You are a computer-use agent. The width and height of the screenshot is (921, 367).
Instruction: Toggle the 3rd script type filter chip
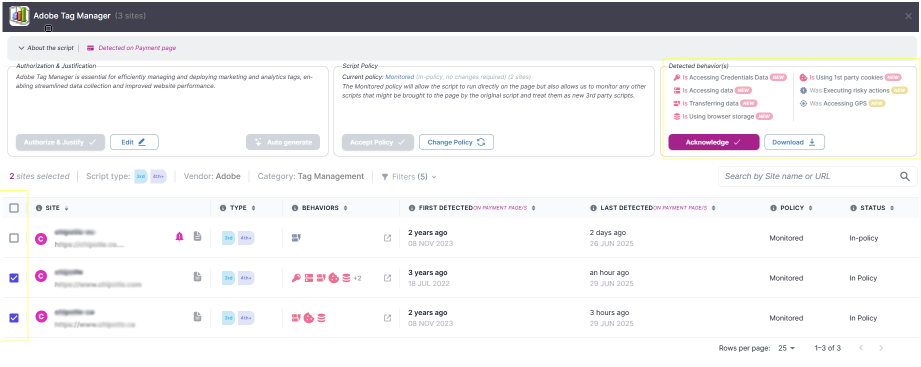point(141,176)
